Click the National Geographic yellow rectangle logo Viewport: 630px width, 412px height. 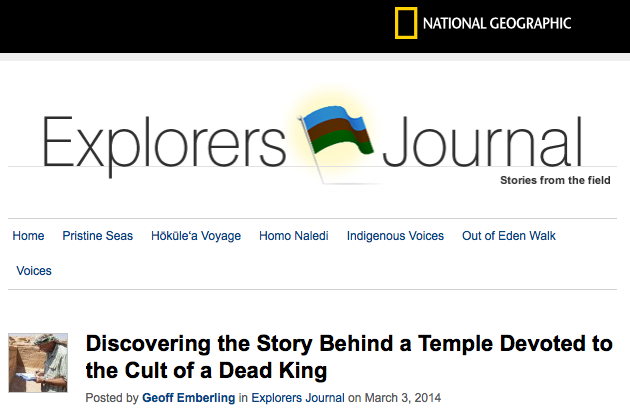(406, 23)
